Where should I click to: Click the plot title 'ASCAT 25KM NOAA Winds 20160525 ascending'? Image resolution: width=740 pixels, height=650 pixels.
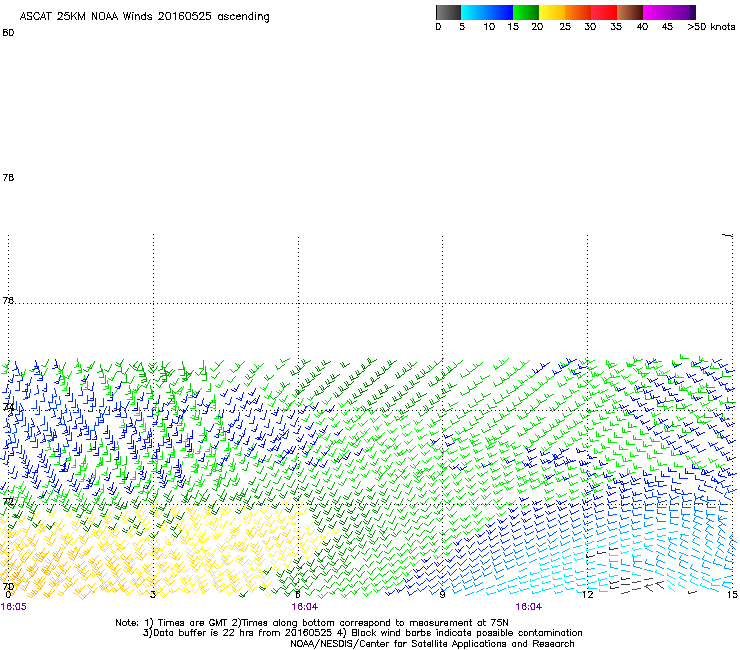144,17
